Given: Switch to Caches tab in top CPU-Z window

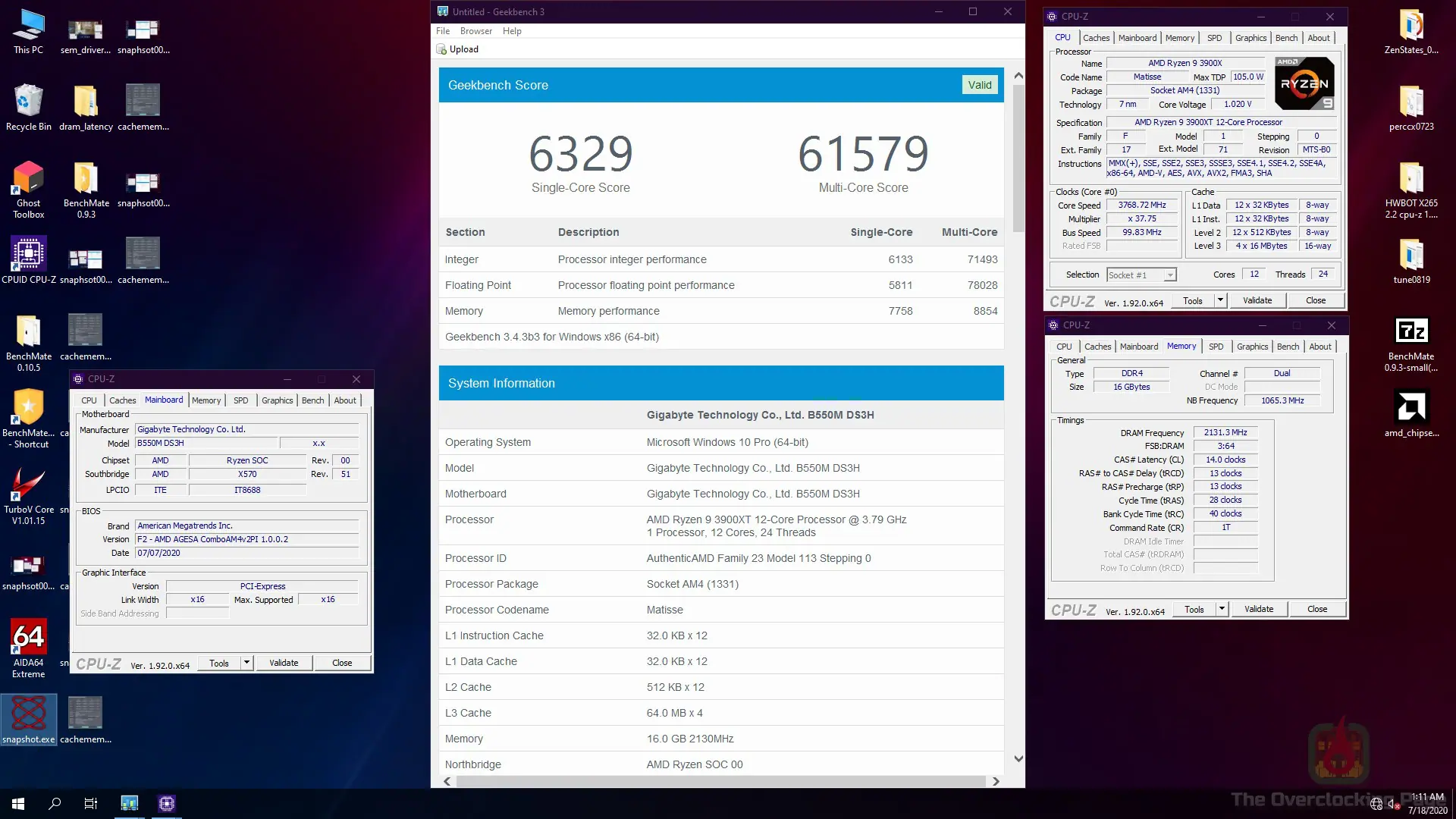Looking at the screenshot, I should (x=1096, y=38).
